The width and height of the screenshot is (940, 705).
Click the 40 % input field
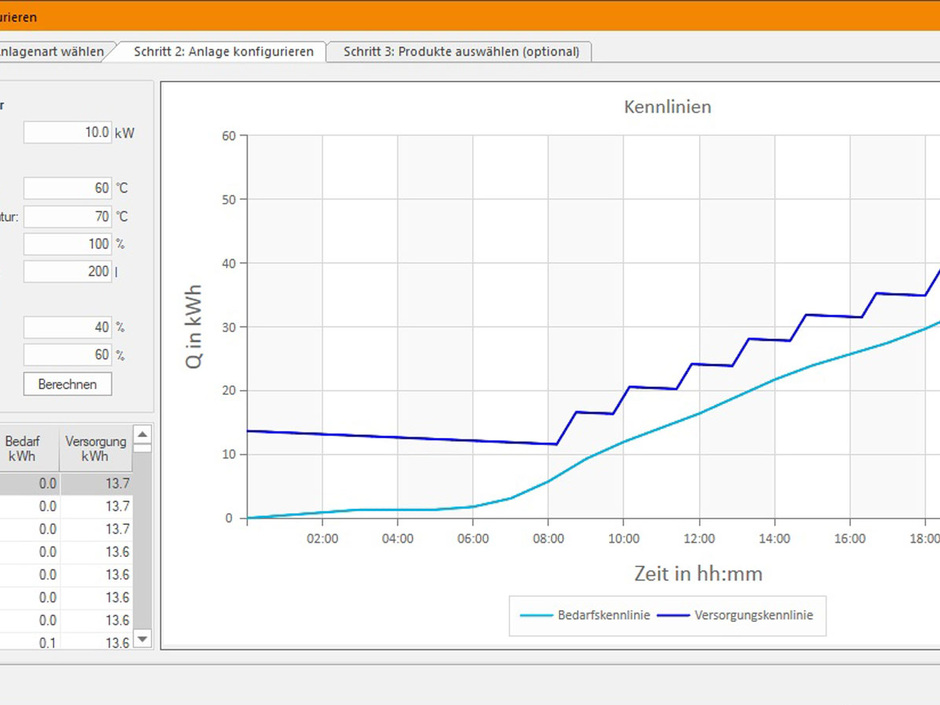[x=67, y=328]
